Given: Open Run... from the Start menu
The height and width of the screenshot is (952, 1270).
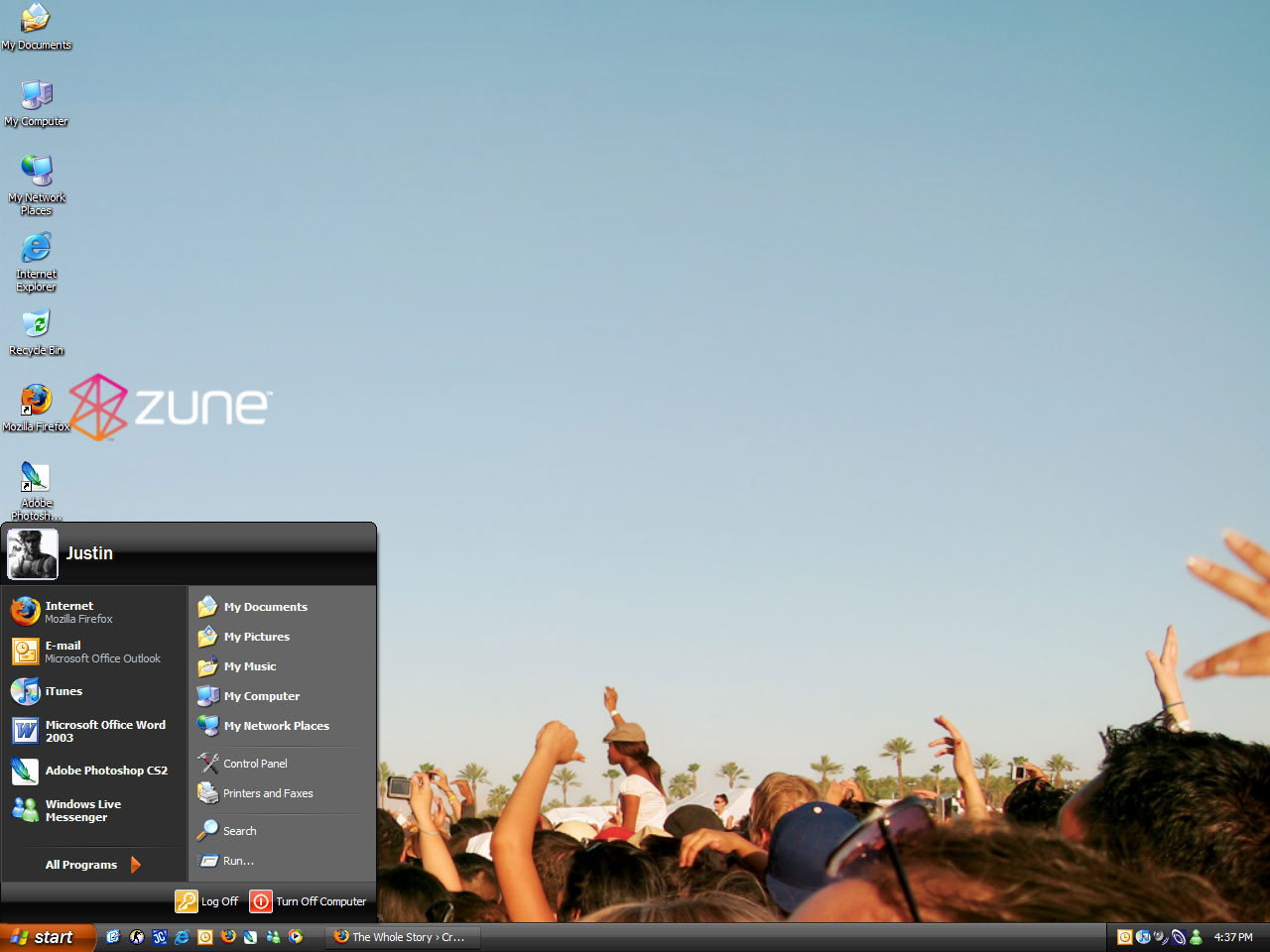Looking at the screenshot, I should (x=236, y=861).
